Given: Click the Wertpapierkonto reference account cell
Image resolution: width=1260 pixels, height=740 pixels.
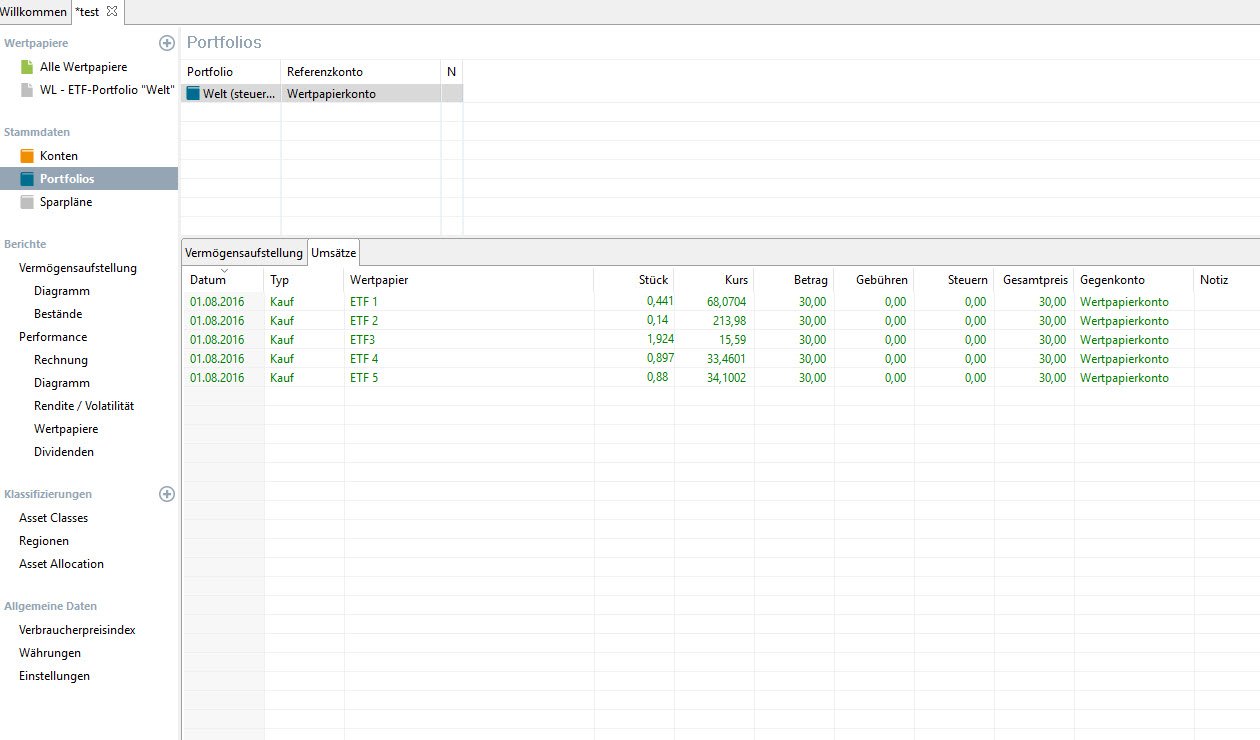Looking at the screenshot, I should coord(361,93).
